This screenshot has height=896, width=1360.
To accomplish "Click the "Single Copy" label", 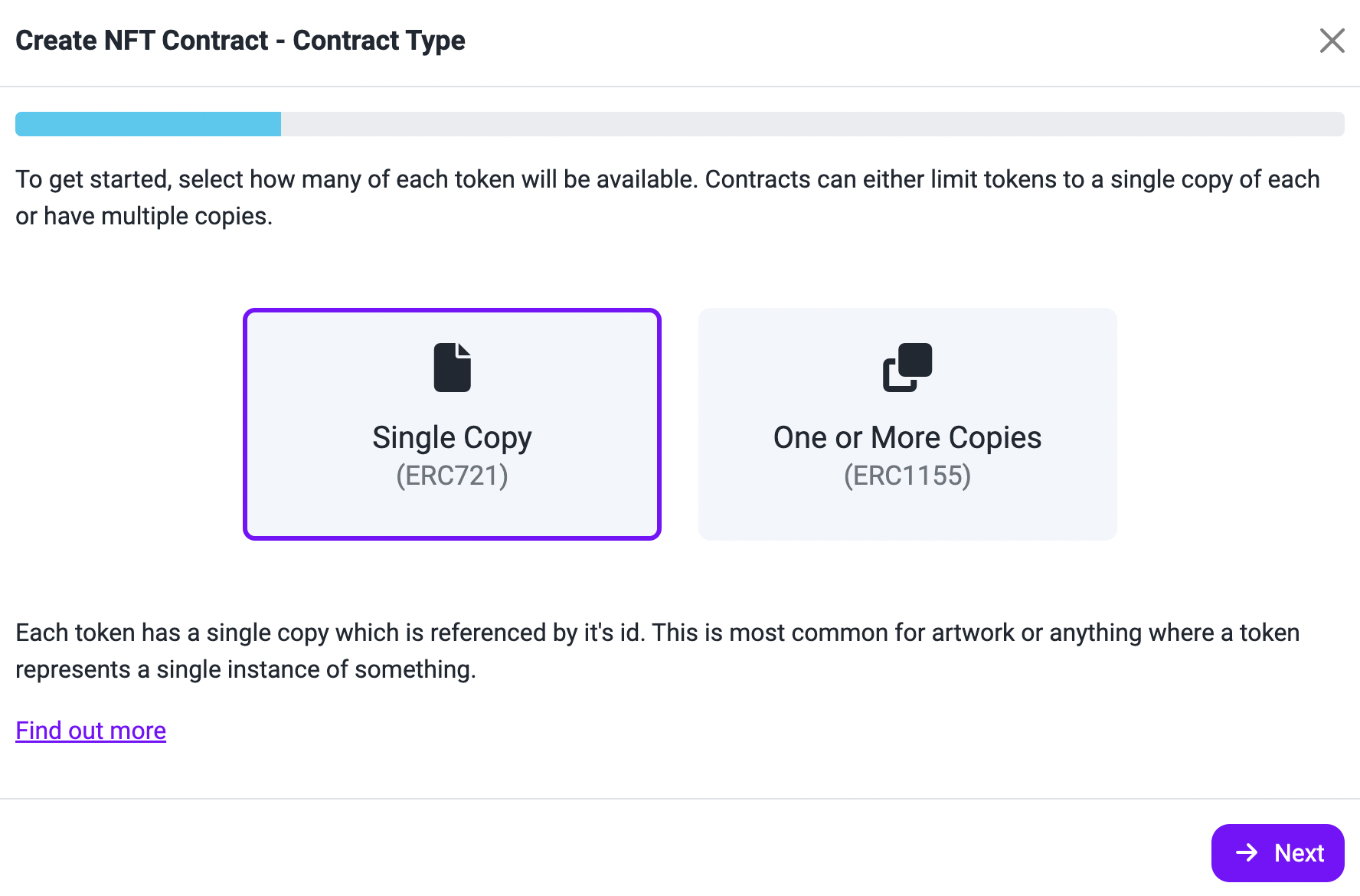I will click(452, 438).
